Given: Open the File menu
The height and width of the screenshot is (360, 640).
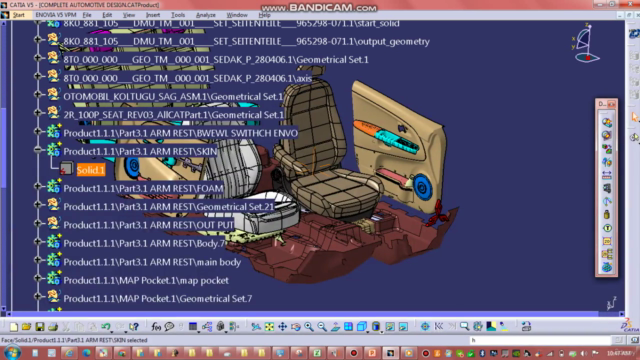Looking at the screenshot, I should pyautogui.click(x=87, y=15).
